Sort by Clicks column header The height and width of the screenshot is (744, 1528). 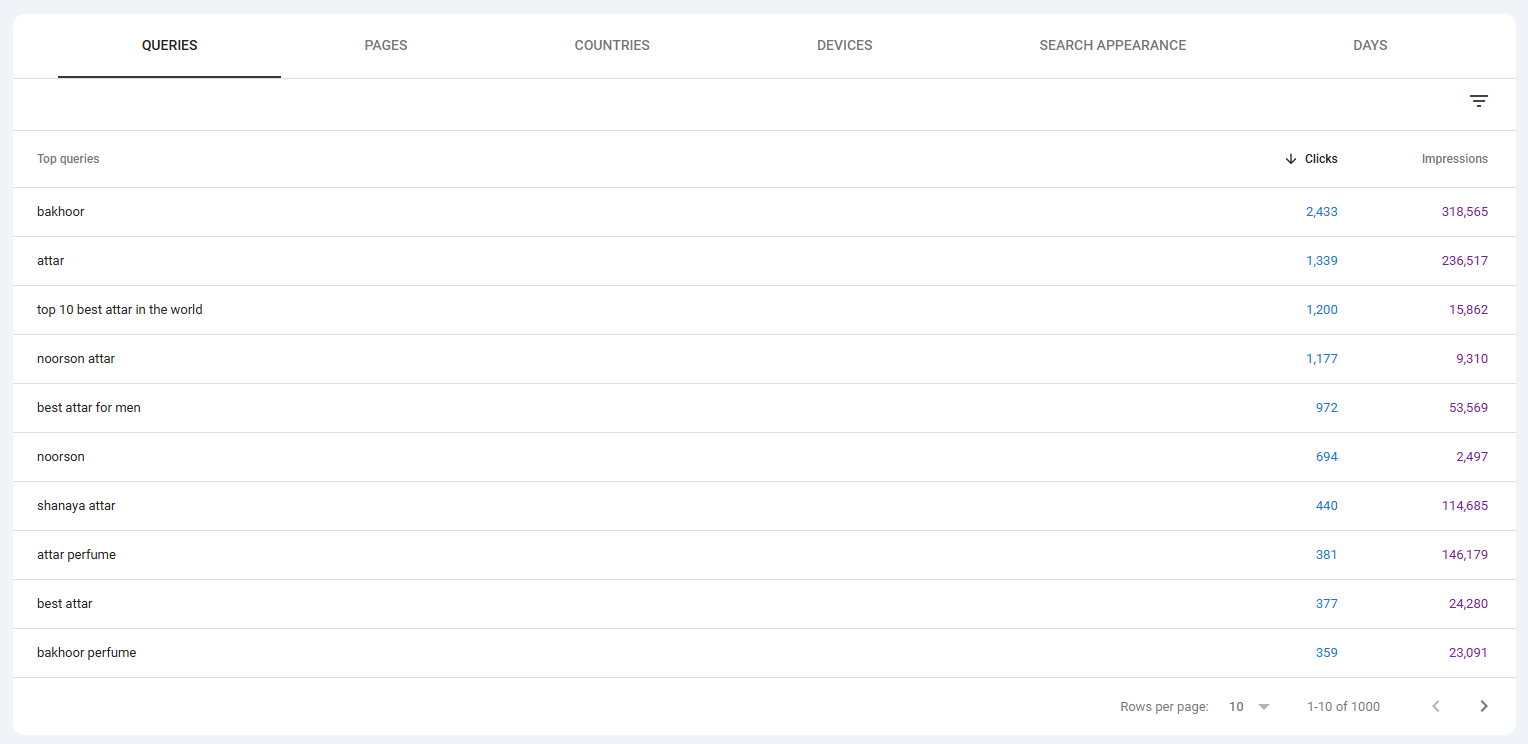(1321, 159)
